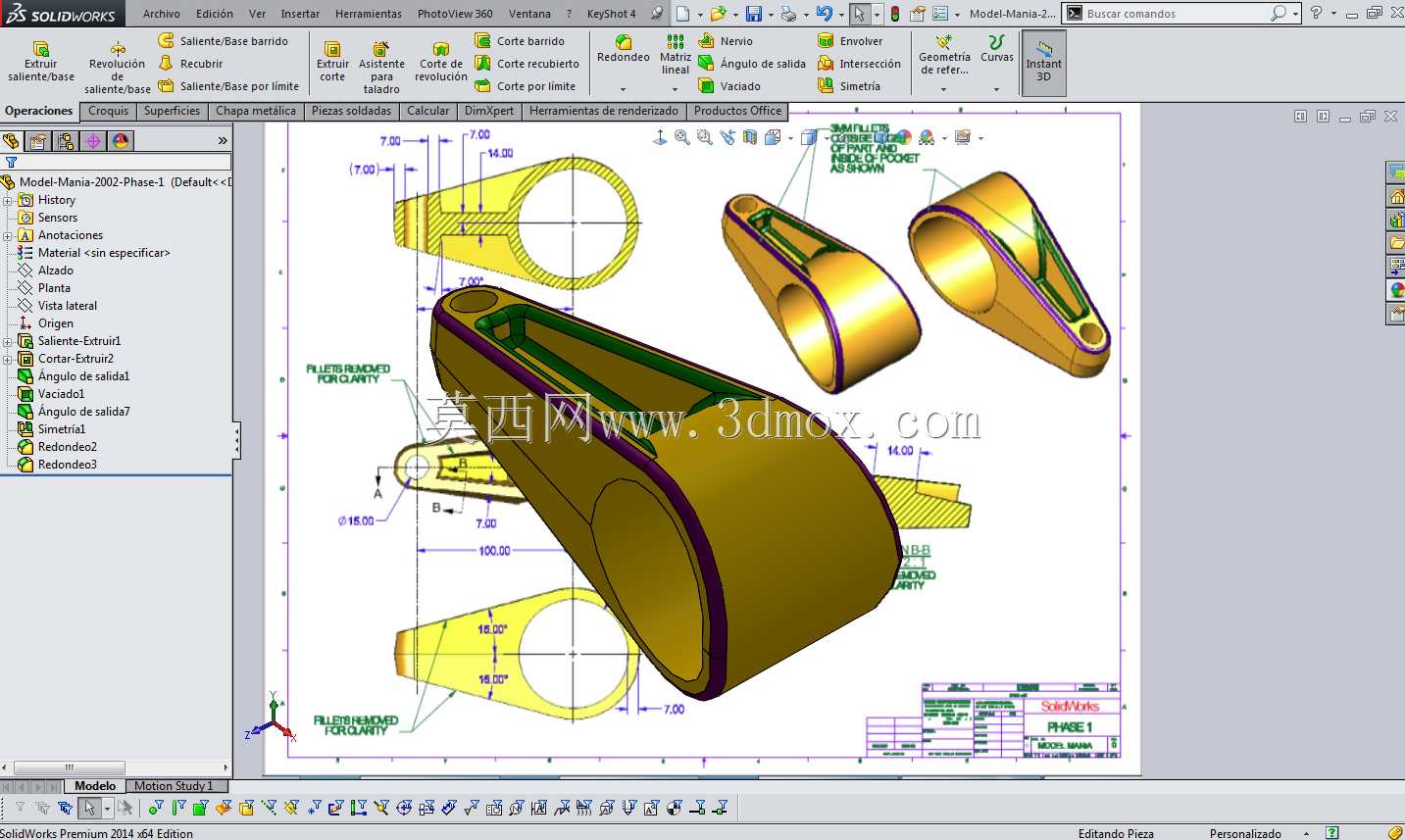Open the Herramientas menu
This screenshot has width=1405, height=840.
[369, 14]
